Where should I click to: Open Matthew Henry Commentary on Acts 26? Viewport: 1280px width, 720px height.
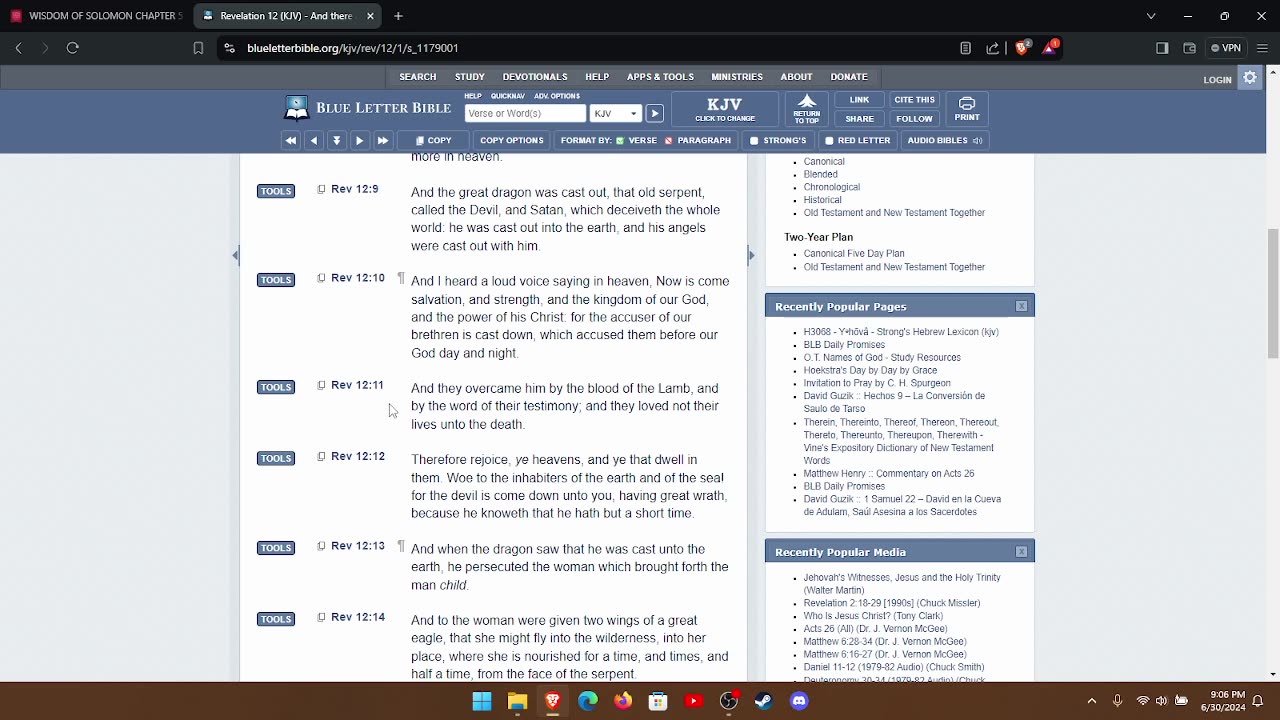pyautogui.click(x=889, y=474)
